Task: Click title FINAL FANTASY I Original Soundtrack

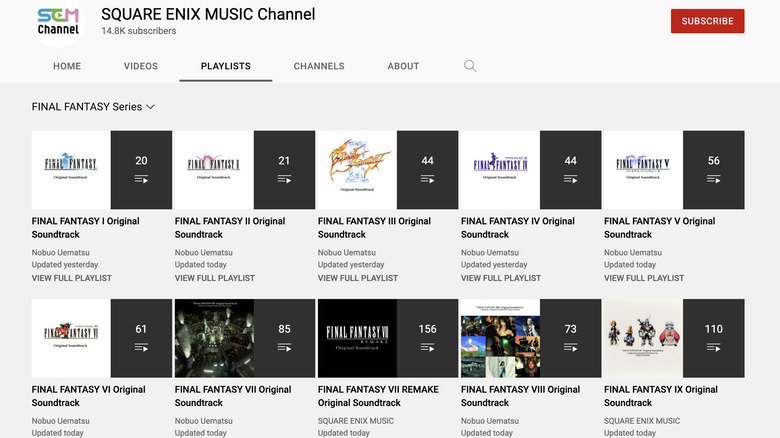Action: point(86,227)
